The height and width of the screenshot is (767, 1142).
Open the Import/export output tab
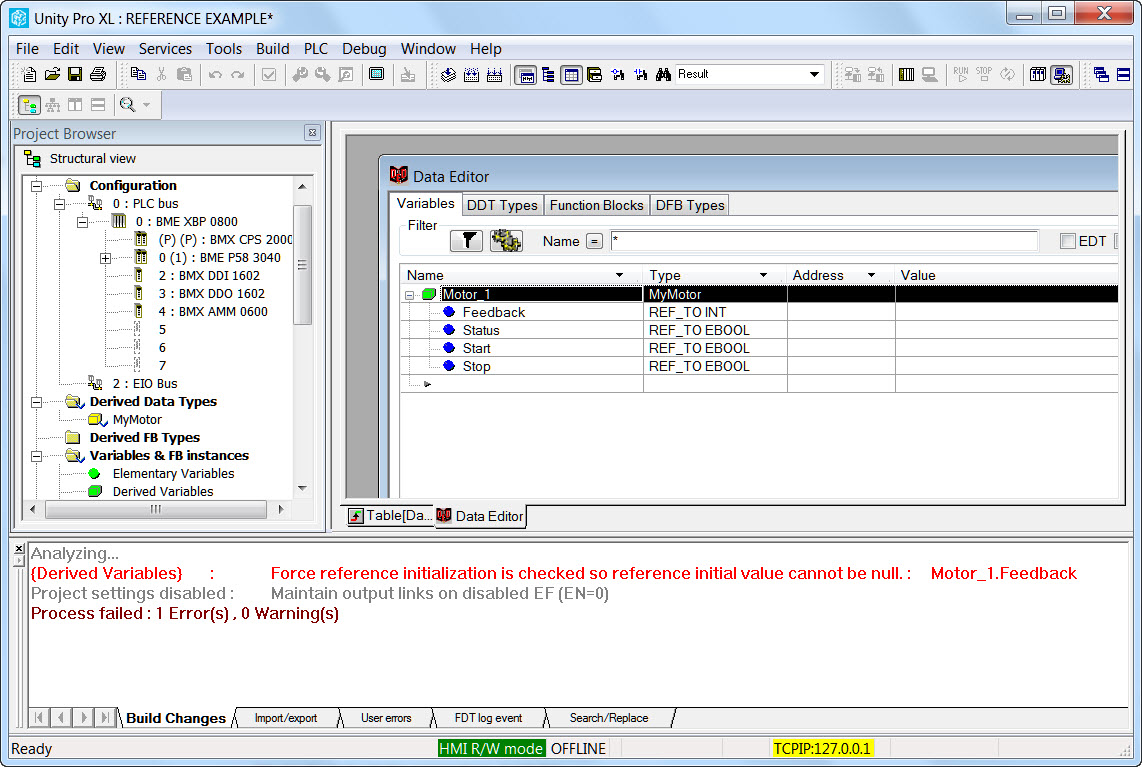coord(286,718)
